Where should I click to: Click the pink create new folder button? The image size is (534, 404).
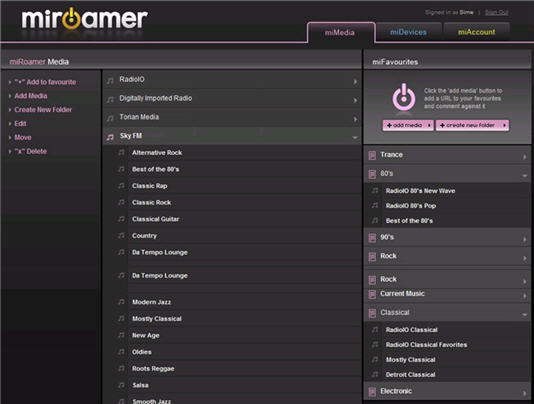pyautogui.click(x=472, y=125)
